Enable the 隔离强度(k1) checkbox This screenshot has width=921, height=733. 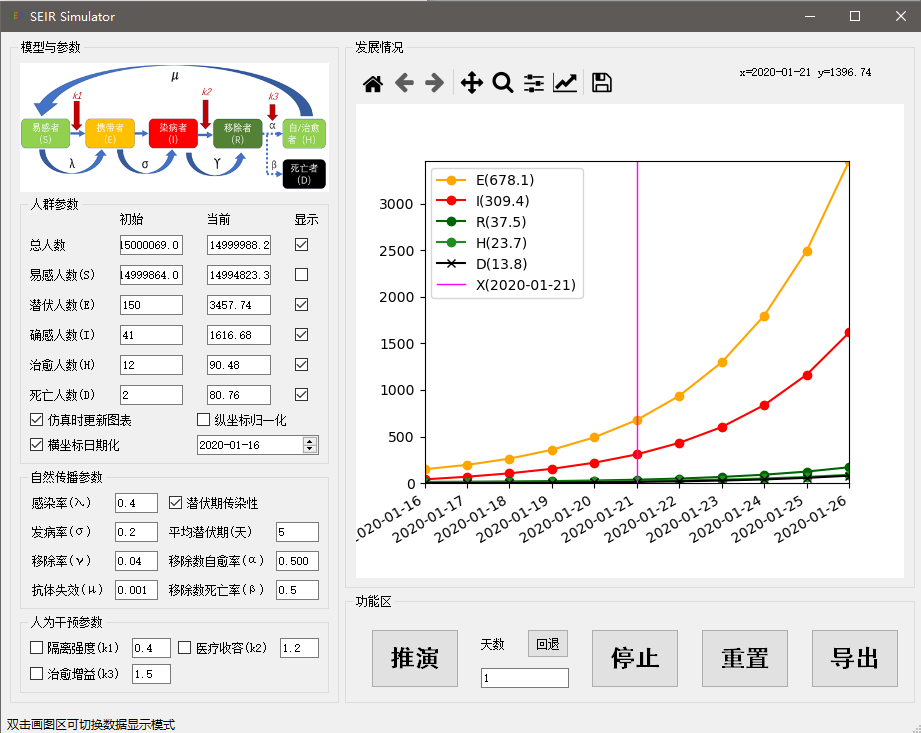click(37, 648)
